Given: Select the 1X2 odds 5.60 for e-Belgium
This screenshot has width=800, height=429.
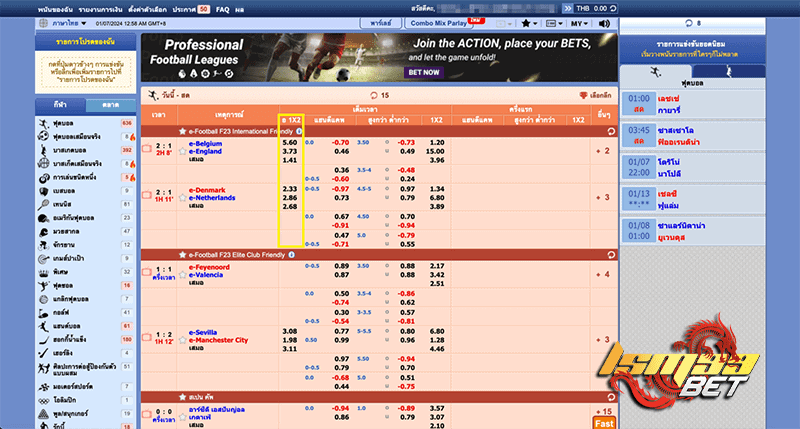Looking at the screenshot, I should (290, 143).
